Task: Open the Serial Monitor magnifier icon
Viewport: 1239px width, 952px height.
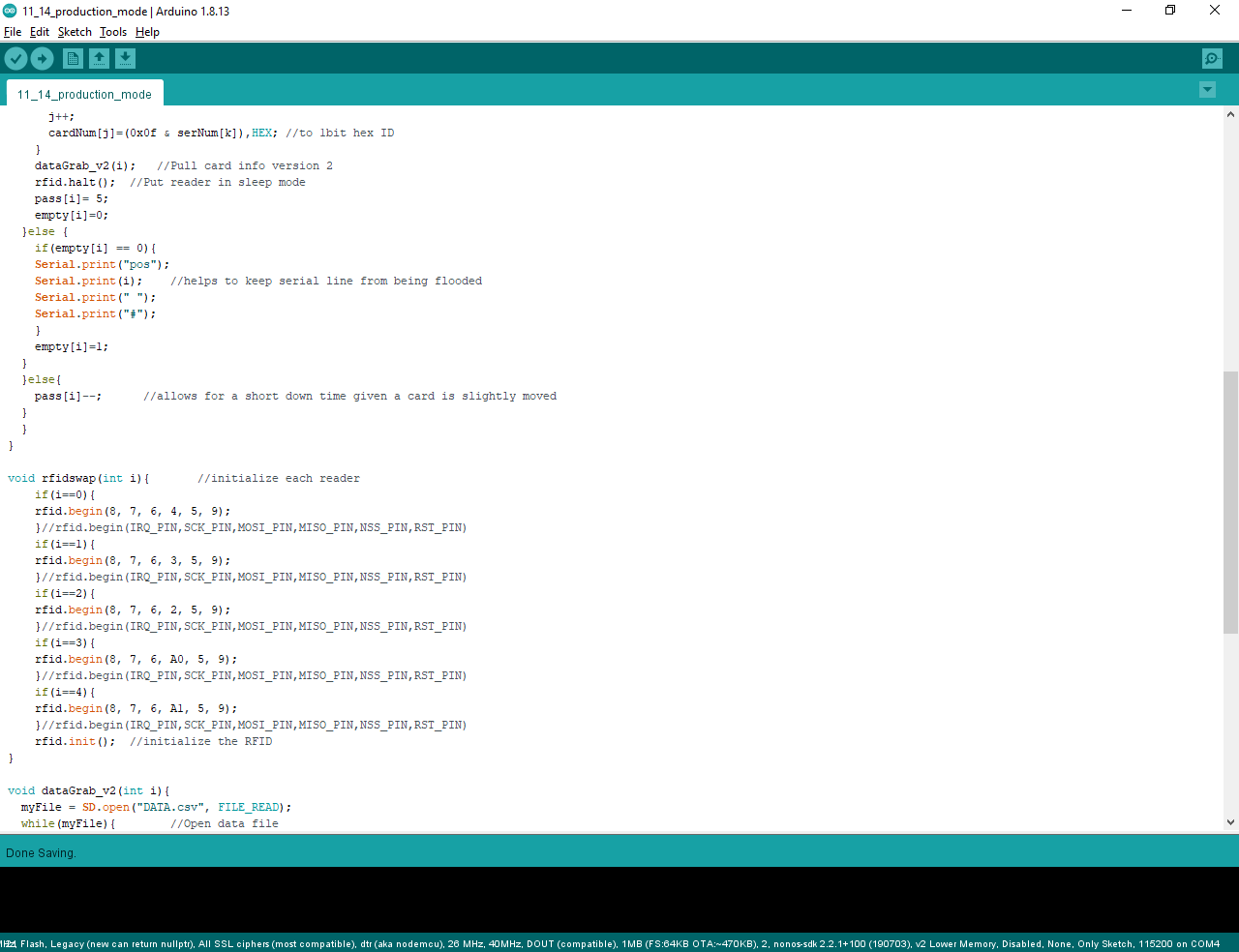Action: 1212,59
